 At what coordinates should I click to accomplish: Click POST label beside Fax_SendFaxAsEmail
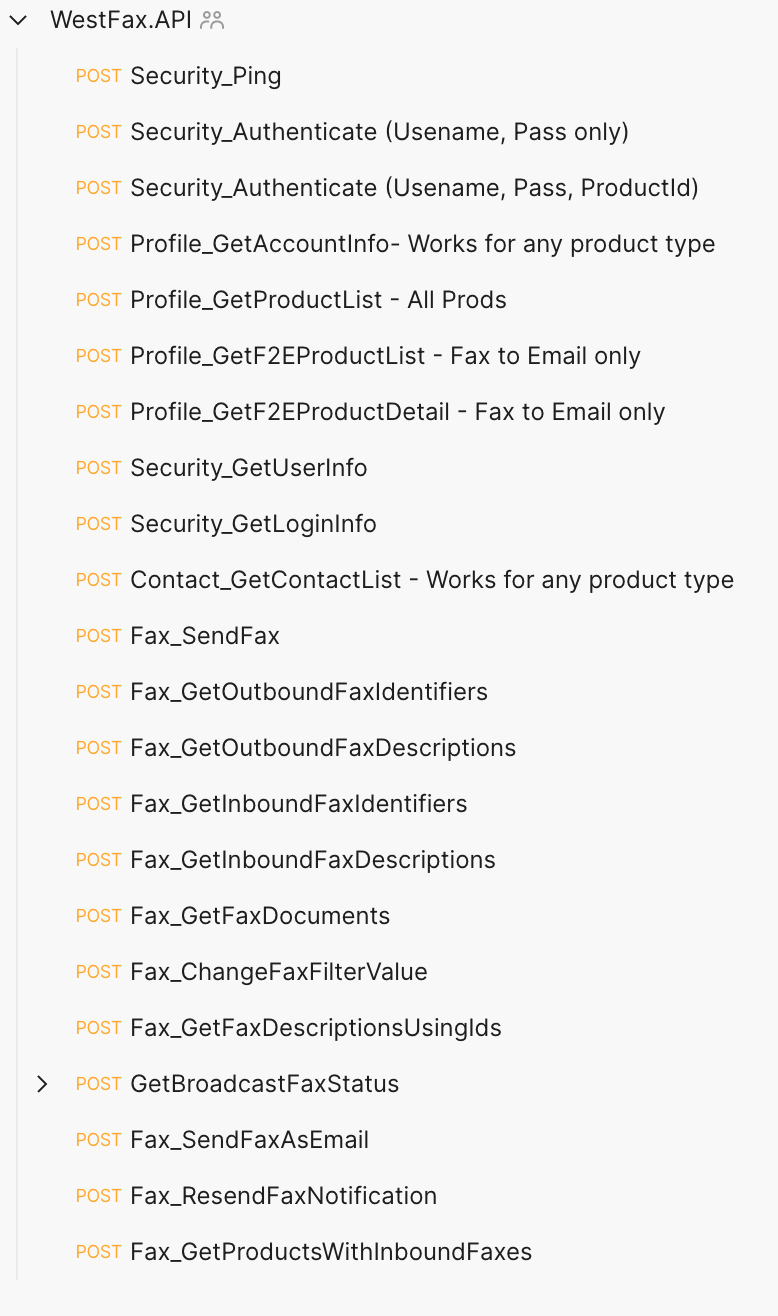pos(98,1140)
